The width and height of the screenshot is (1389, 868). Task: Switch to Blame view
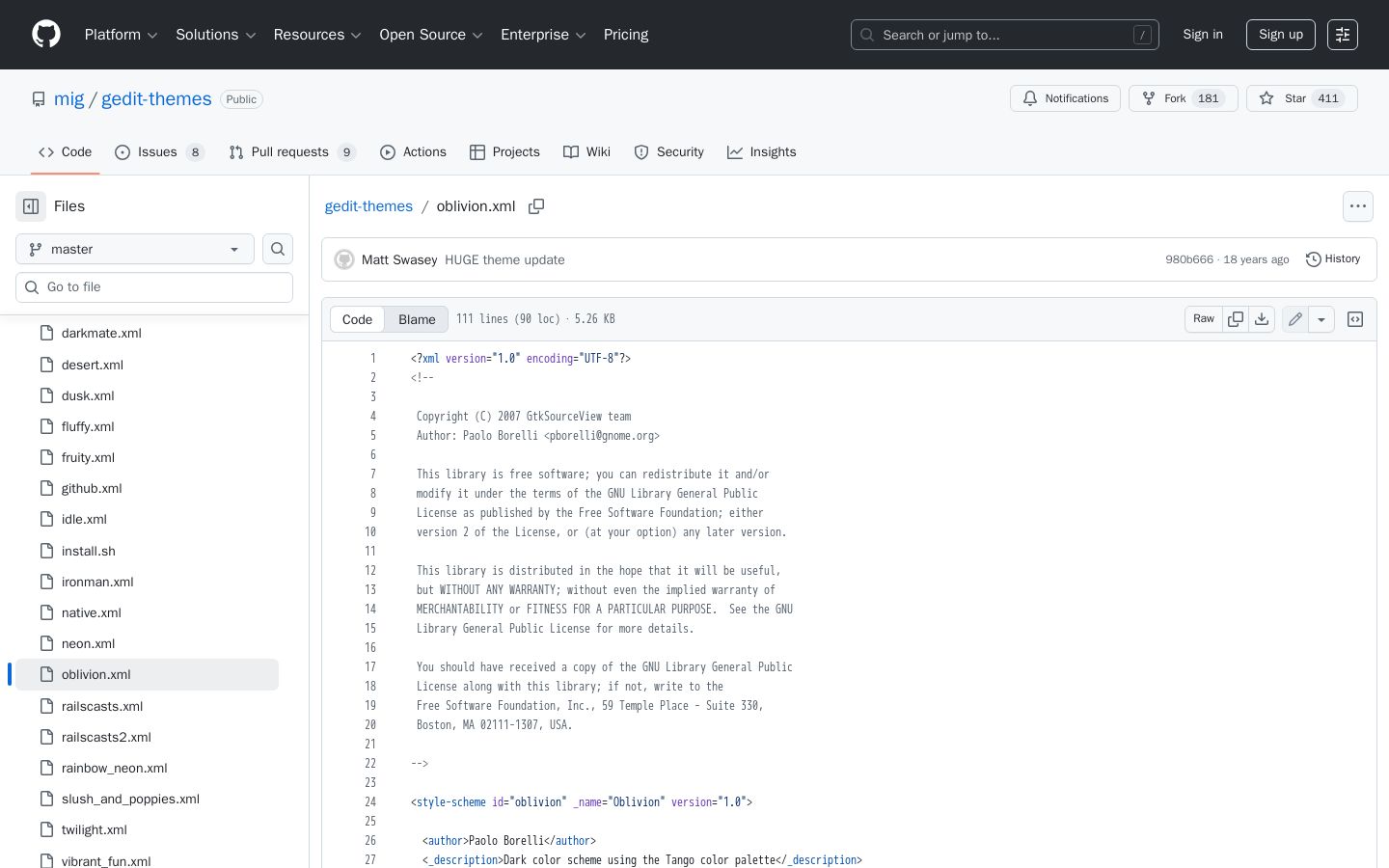pos(417,319)
